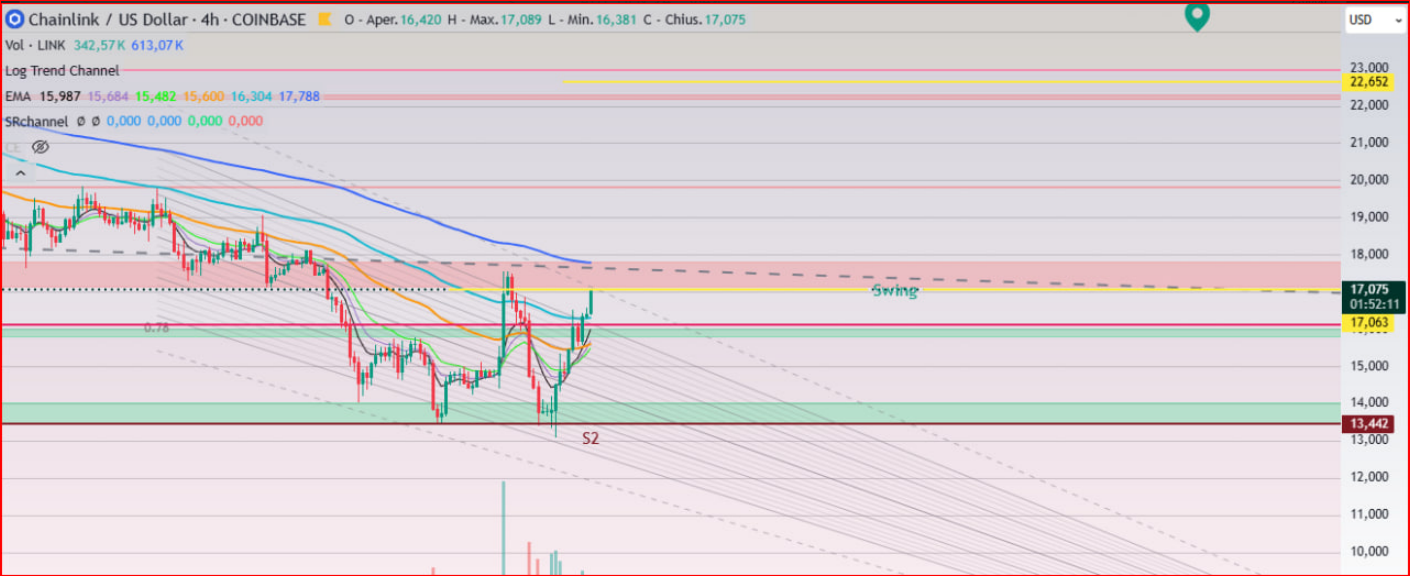This screenshot has height=576, width=1410.
Task: Select the S2 support label on chart
Action: [591, 438]
